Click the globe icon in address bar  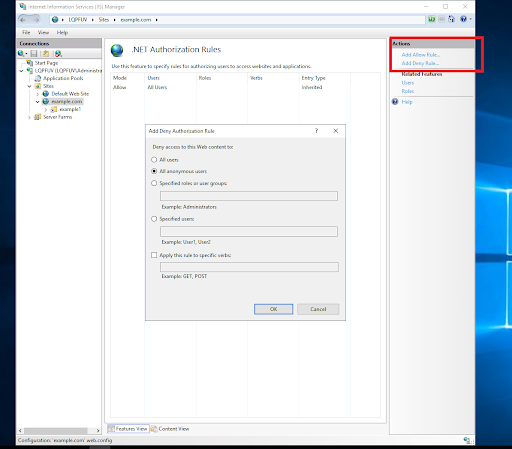(x=55, y=20)
